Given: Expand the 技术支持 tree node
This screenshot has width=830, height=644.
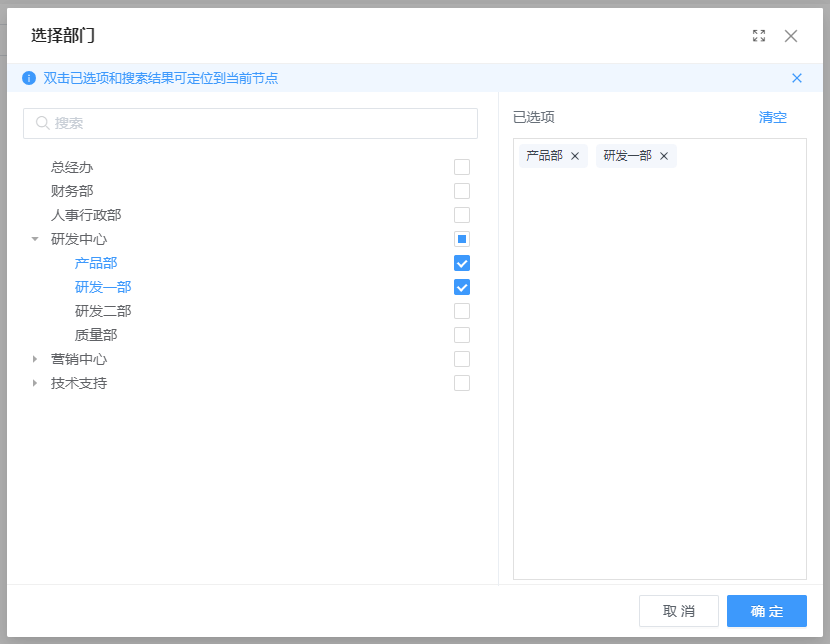Looking at the screenshot, I should [x=35, y=383].
